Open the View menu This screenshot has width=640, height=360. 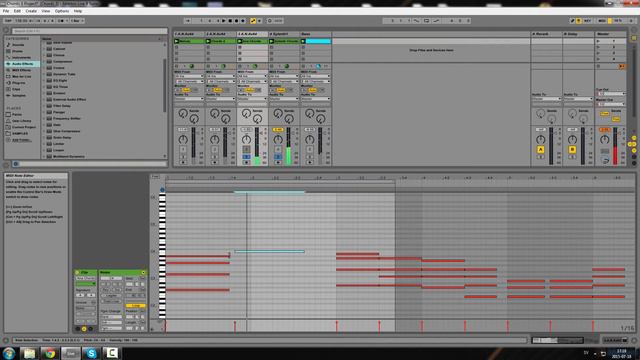point(46,11)
